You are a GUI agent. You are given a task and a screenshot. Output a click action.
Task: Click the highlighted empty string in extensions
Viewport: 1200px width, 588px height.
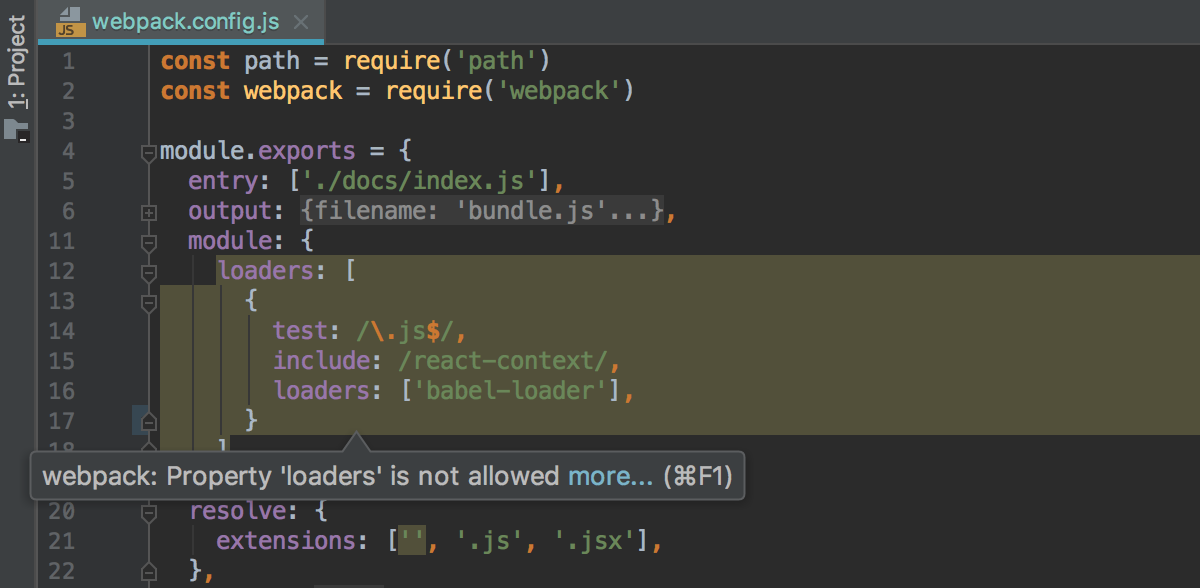pyautogui.click(x=411, y=541)
